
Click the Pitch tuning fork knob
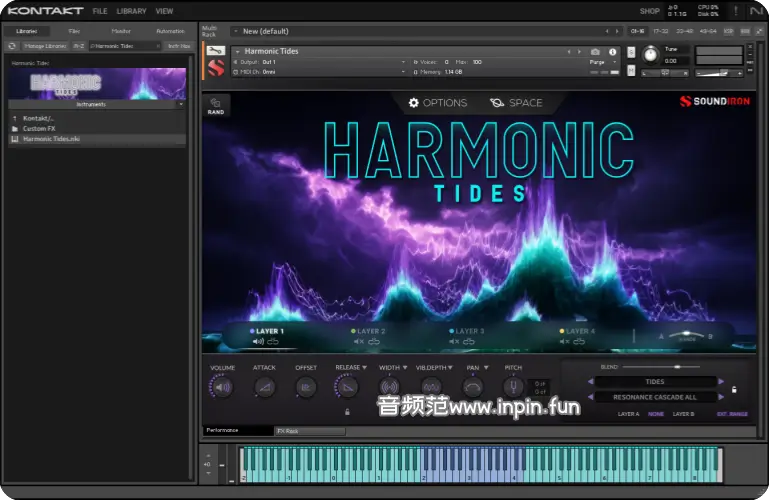(513, 387)
